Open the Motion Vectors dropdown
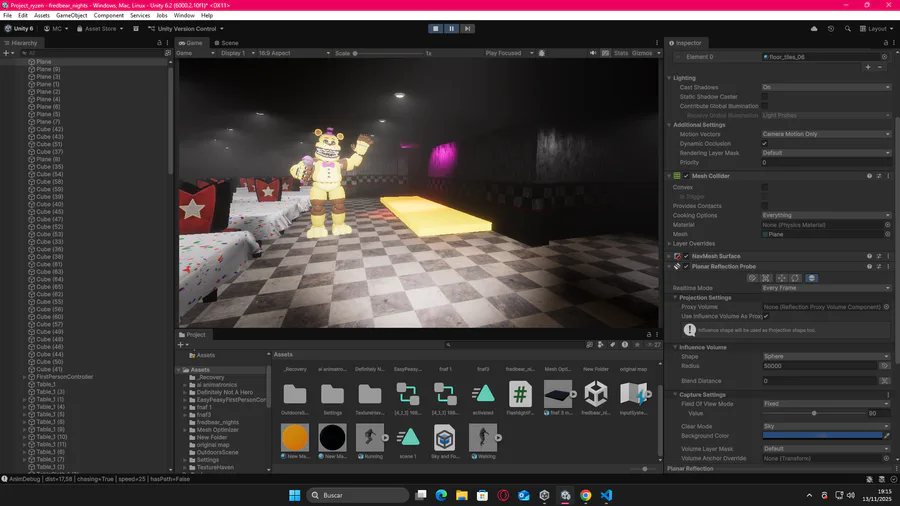900x506 pixels. tap(826, 134)
